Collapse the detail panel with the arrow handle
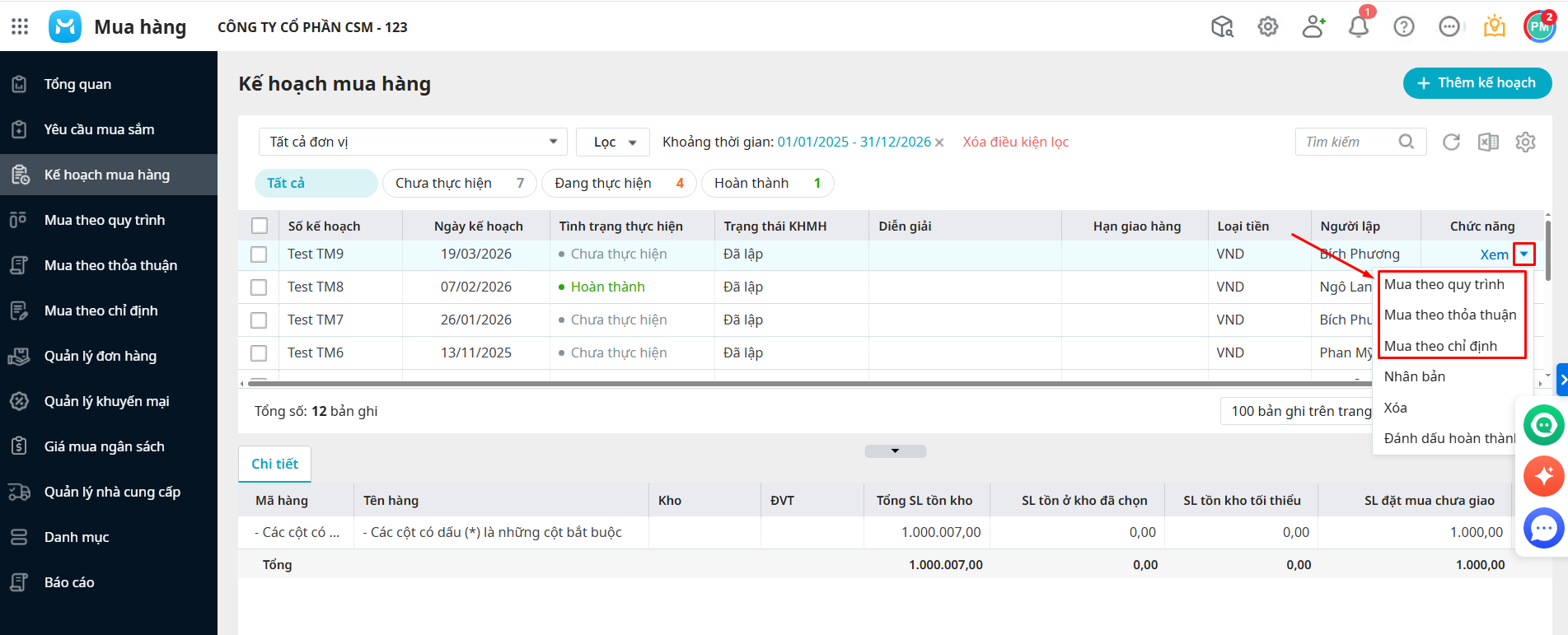The image size is (1568, 635). [x=896, y=451]
